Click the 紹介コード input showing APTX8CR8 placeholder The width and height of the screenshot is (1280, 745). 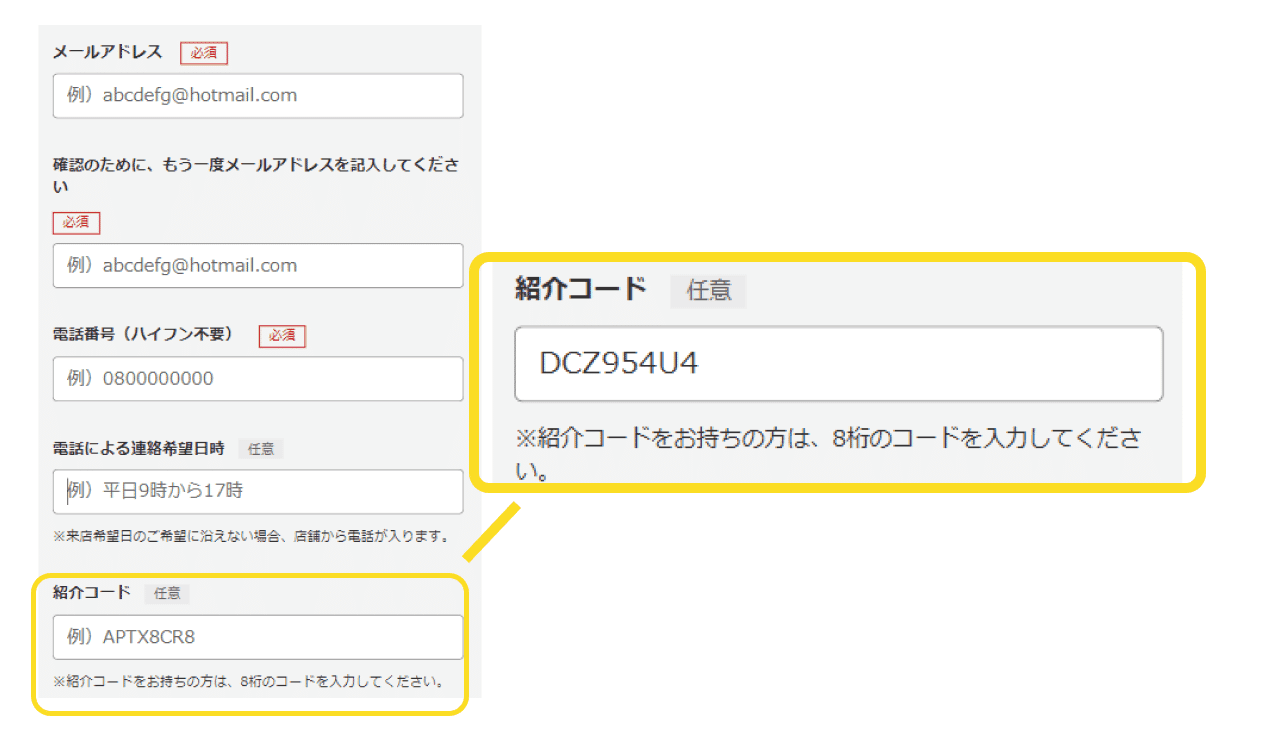point(257,637)
